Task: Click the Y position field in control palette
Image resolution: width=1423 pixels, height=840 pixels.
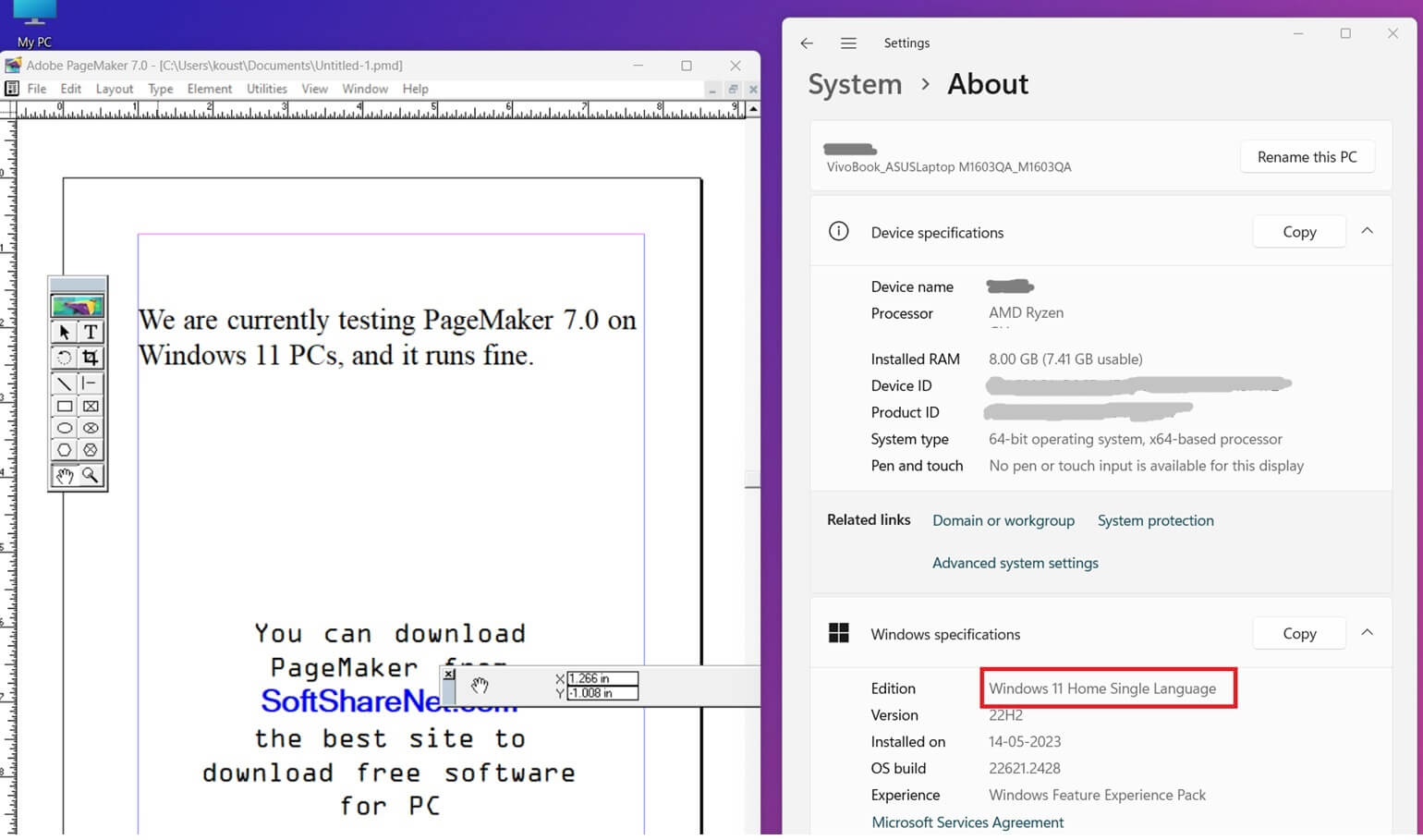Action: [602, 693]
